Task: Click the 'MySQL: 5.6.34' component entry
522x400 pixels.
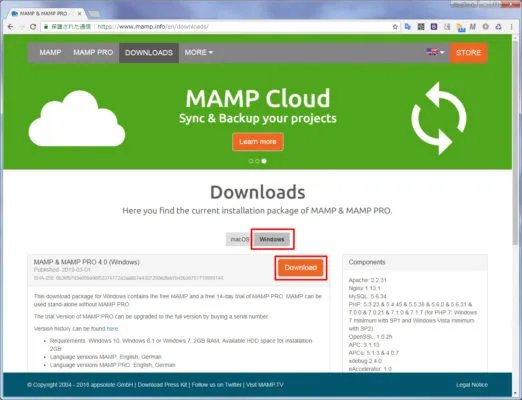Action: (368, 296)
